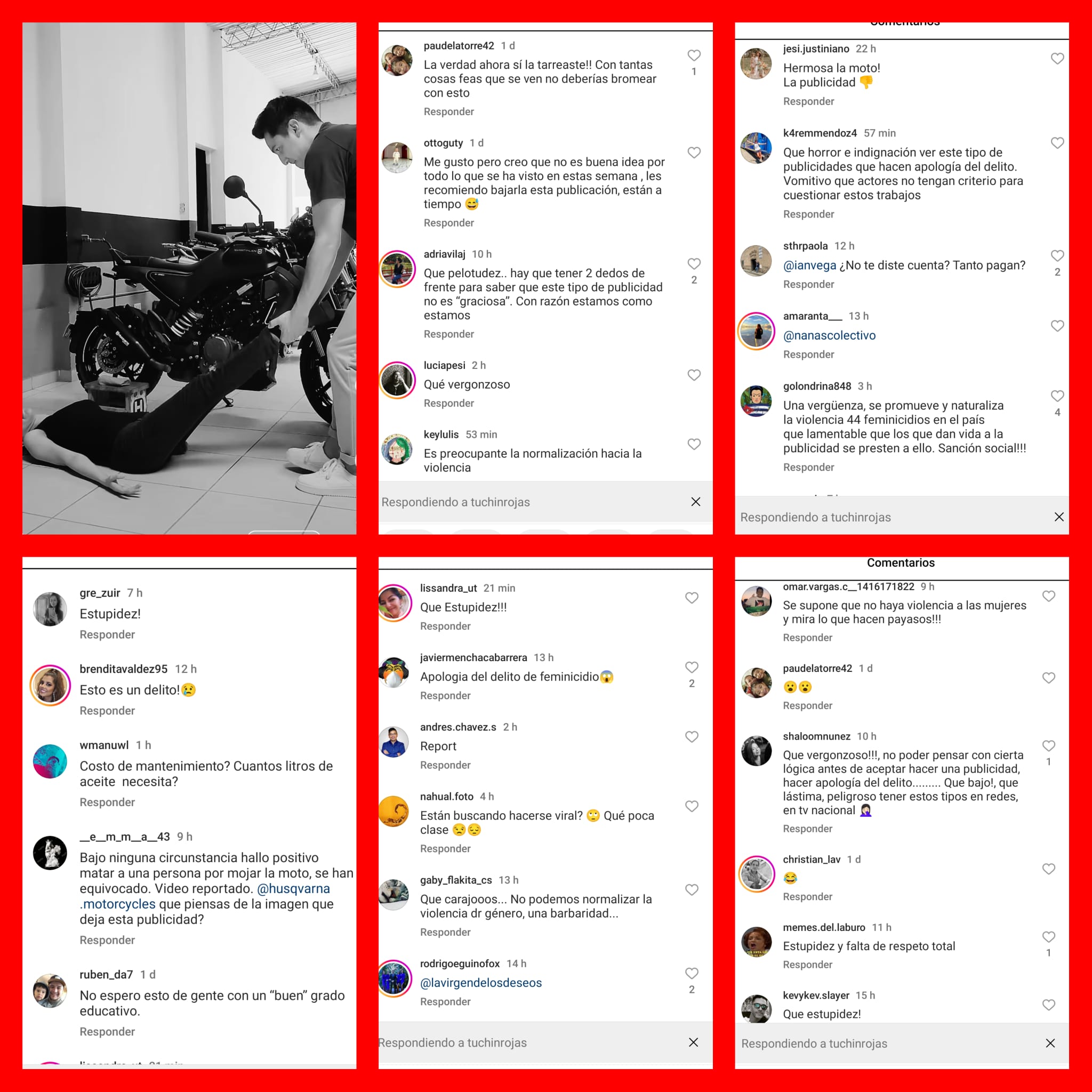Open brenditavaldez95's profile avatar
This screenshot has height=1092, width=1092.
(50, 686)
